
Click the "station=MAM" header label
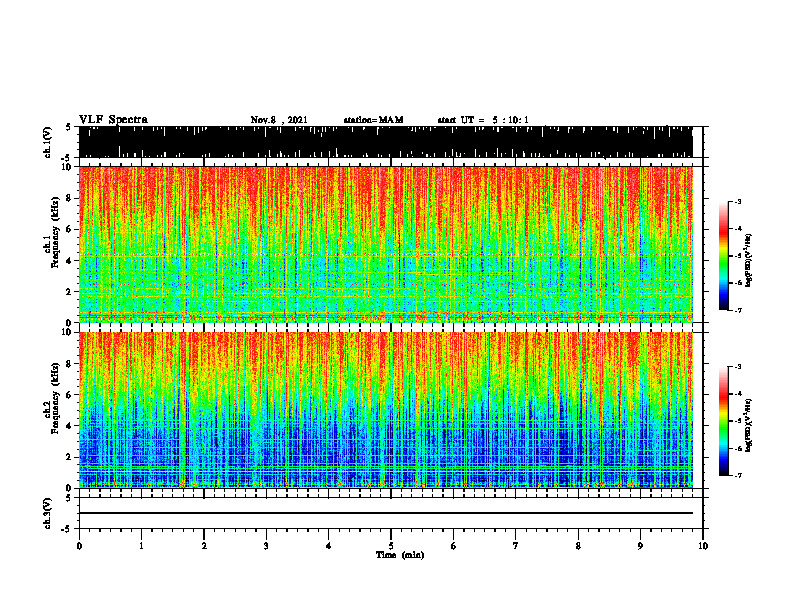pyautogui.click(x=373, y=120)
